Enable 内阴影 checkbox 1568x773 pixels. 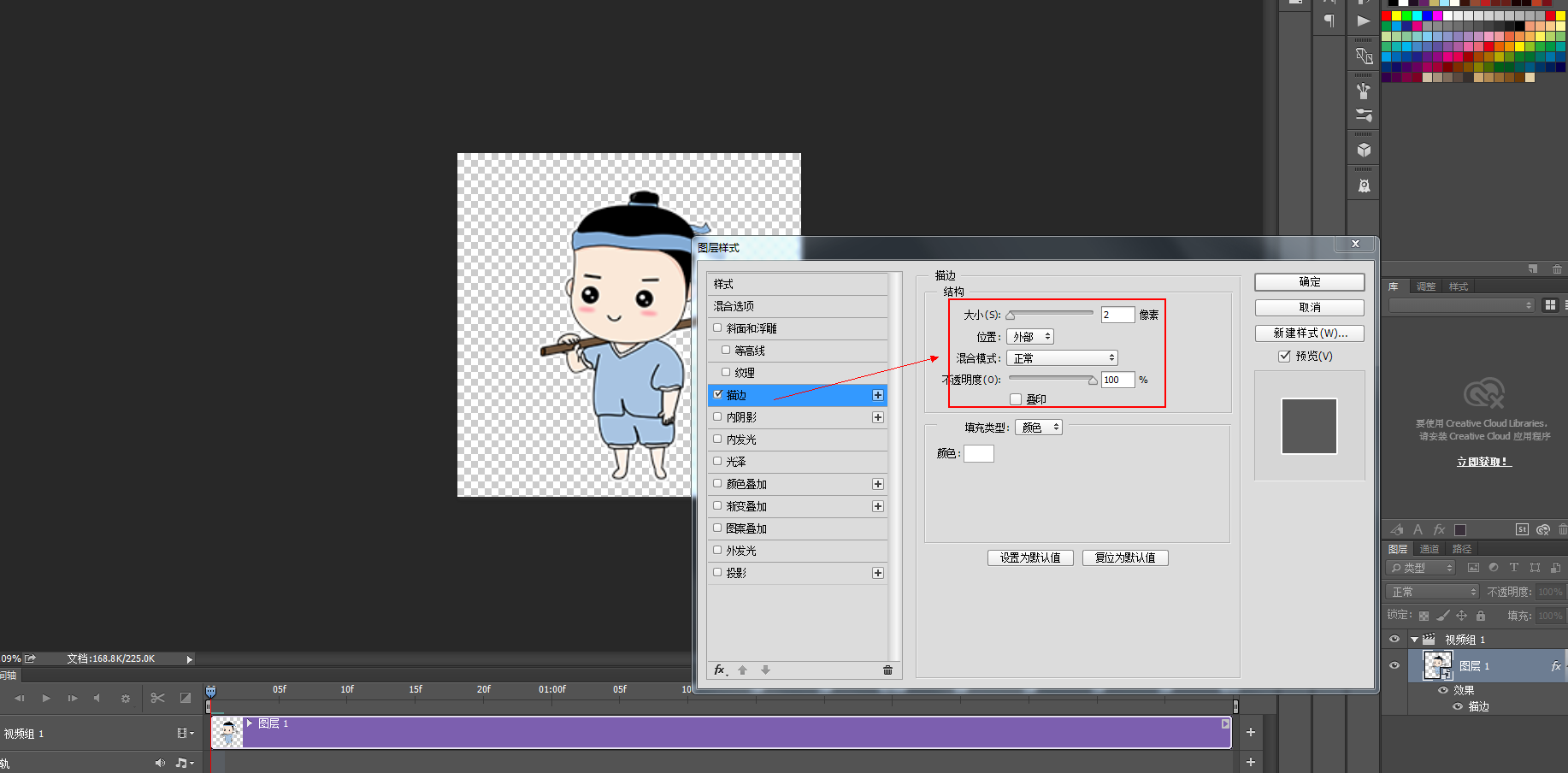717,416
